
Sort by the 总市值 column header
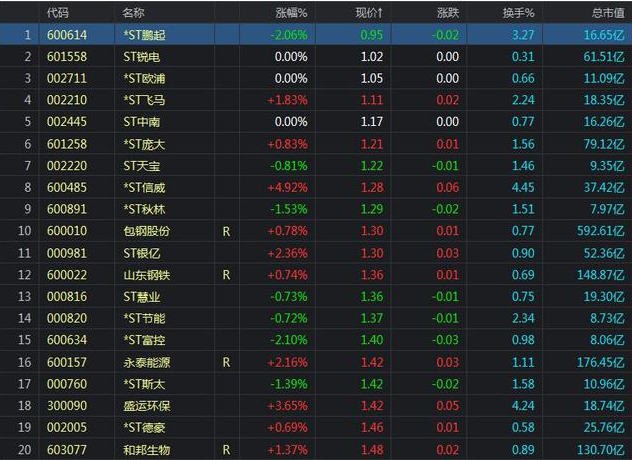coord(608,13)
